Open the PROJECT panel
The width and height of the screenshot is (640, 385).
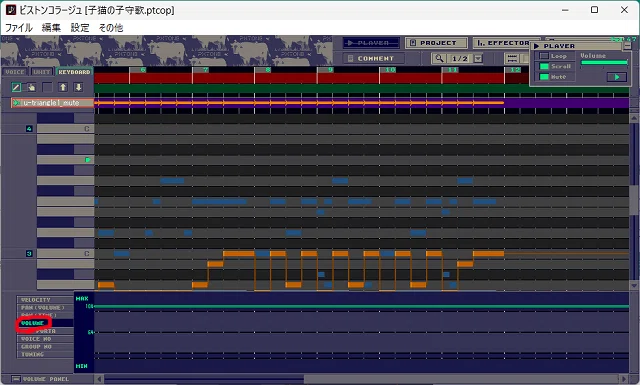coord(436,43)
